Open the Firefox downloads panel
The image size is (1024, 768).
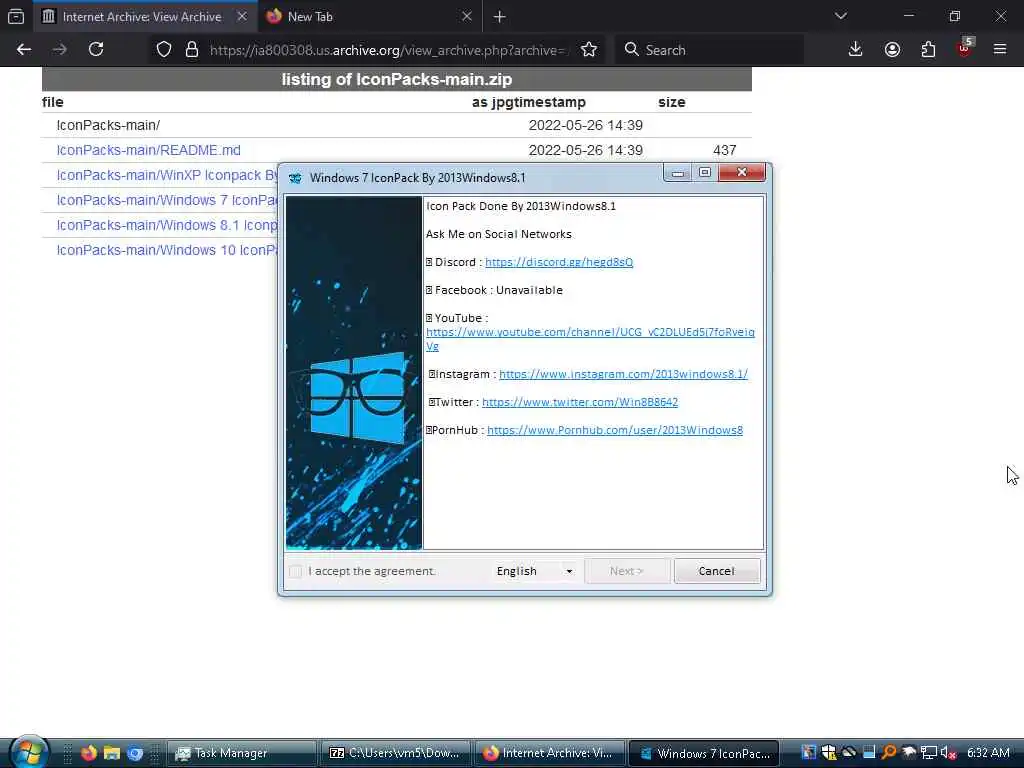point(855,50)
